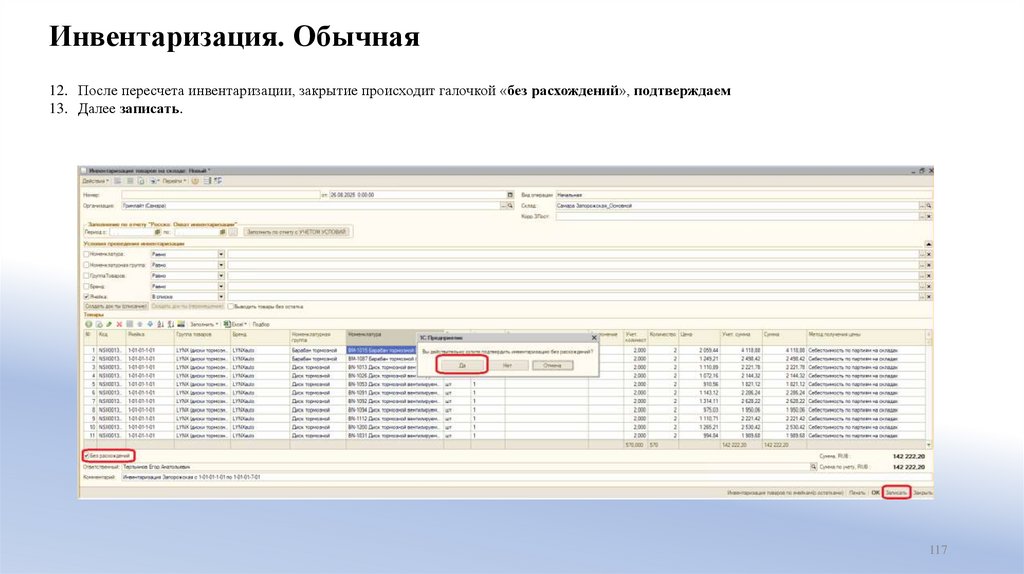Tick Выводить товары без остатка checkbox
This screenshot has width=1024, height=574.
click(x=231, y=306)
